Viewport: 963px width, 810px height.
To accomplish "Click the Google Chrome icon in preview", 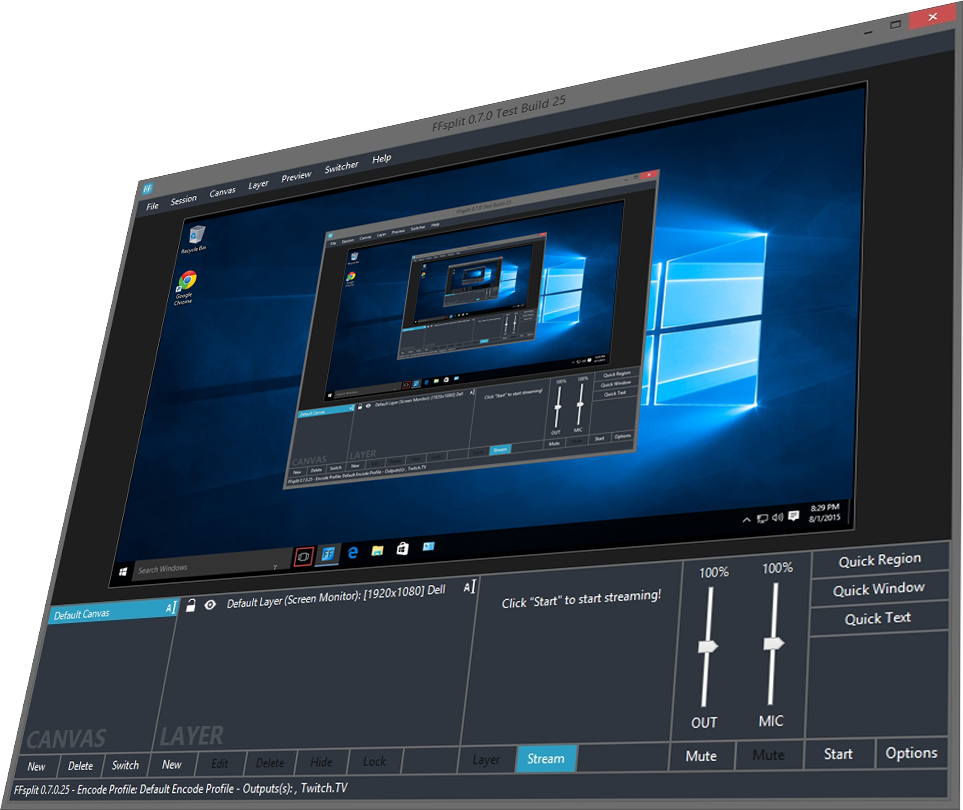I will [186, 283].
